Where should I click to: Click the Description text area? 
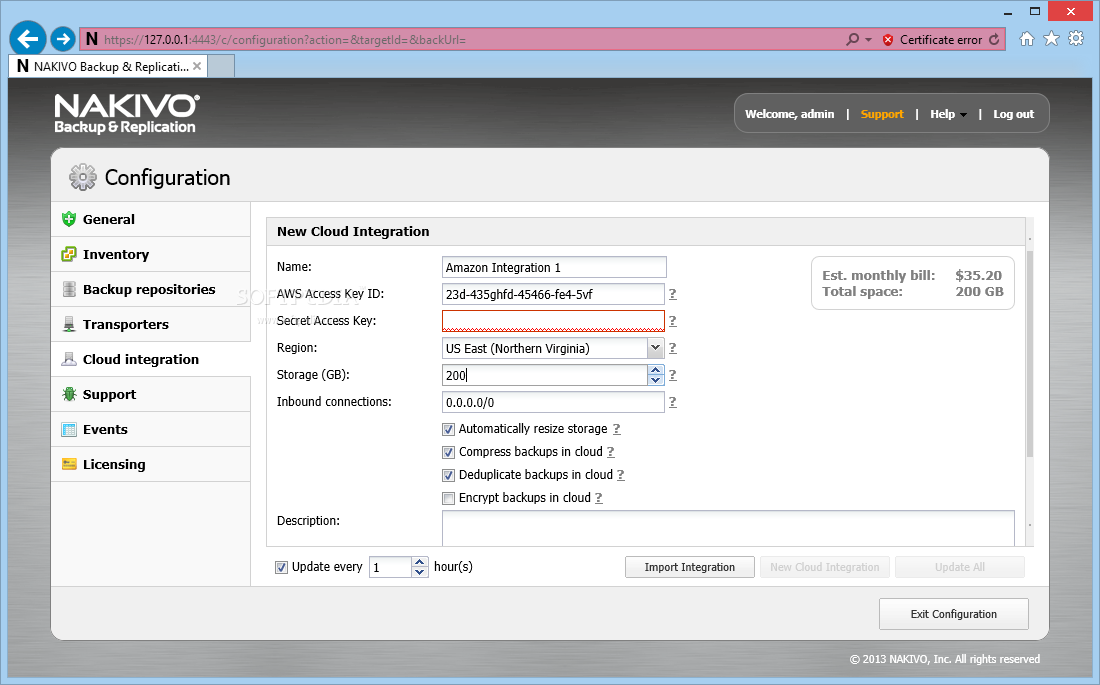coord(728,528)
